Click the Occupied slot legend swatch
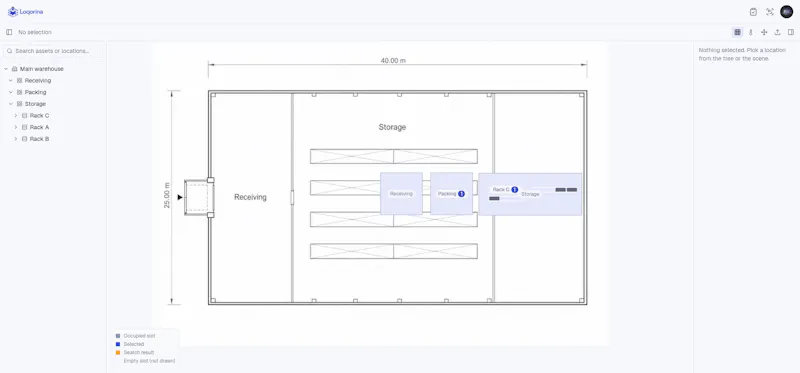Image resolution: width=800 pixels, height=373 pixels. coord(118,336)
